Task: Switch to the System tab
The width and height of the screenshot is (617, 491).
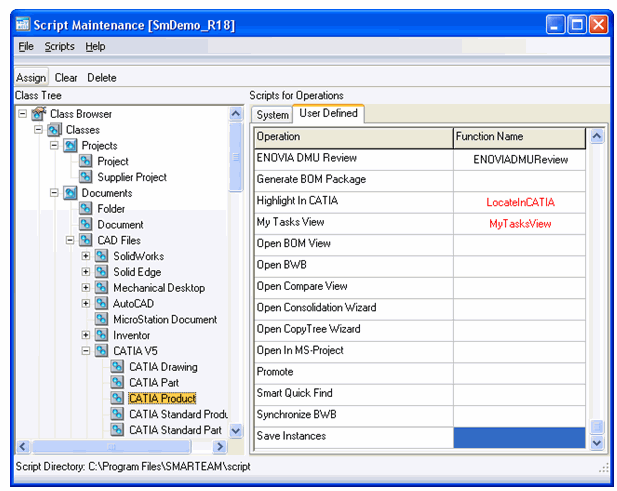Action: click(273, 115)
